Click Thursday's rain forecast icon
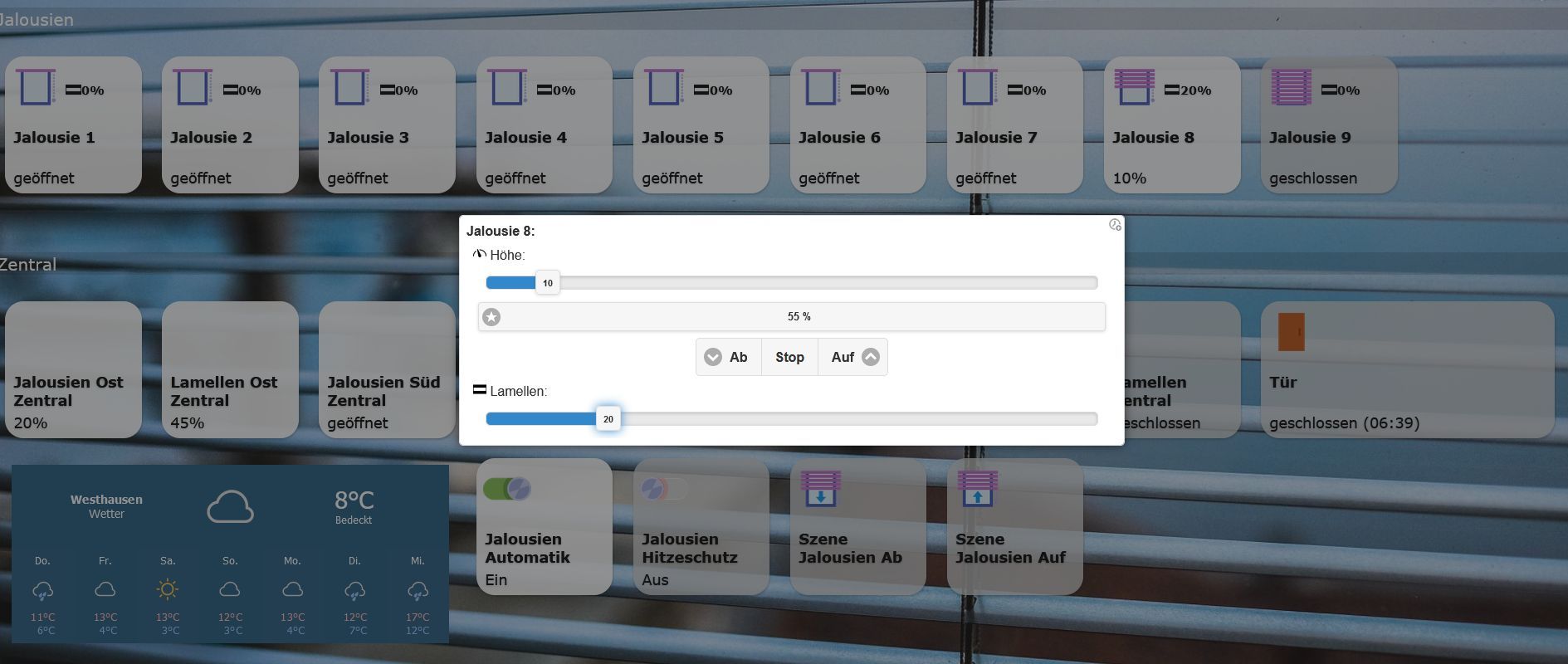 (x=42, y=590)
